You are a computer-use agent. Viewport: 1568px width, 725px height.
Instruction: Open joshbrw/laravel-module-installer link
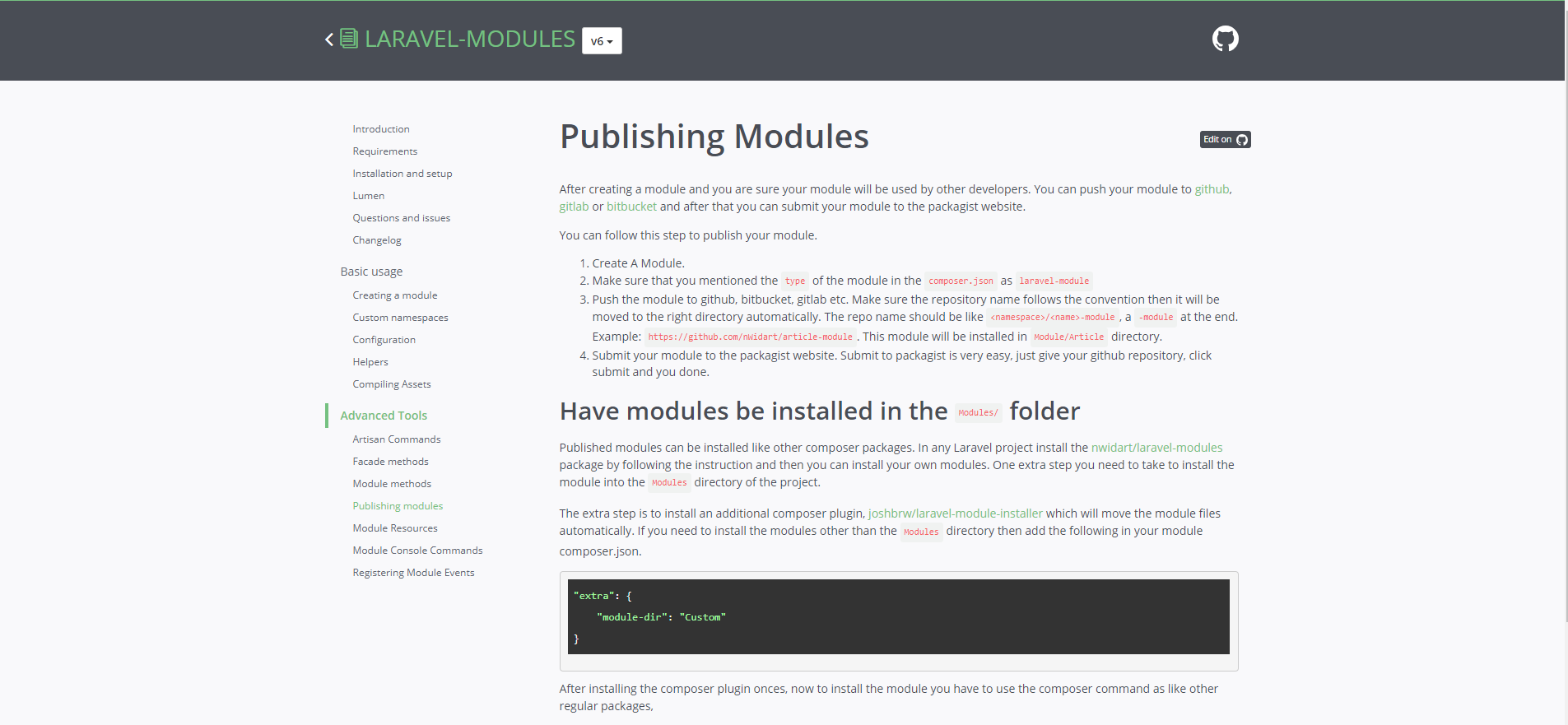point(955,514)
